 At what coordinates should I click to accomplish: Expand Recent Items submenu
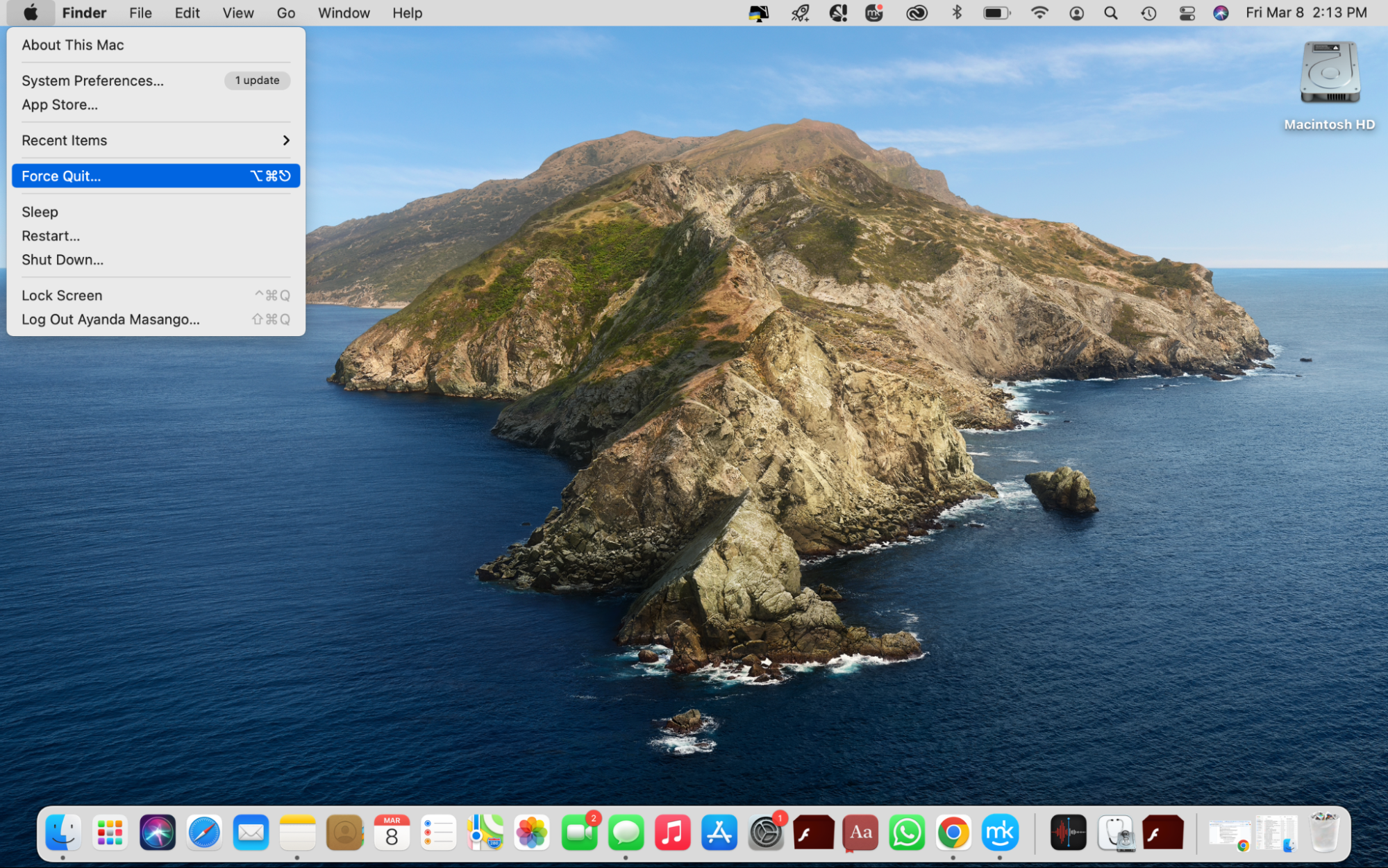click(x=156, y=140)
